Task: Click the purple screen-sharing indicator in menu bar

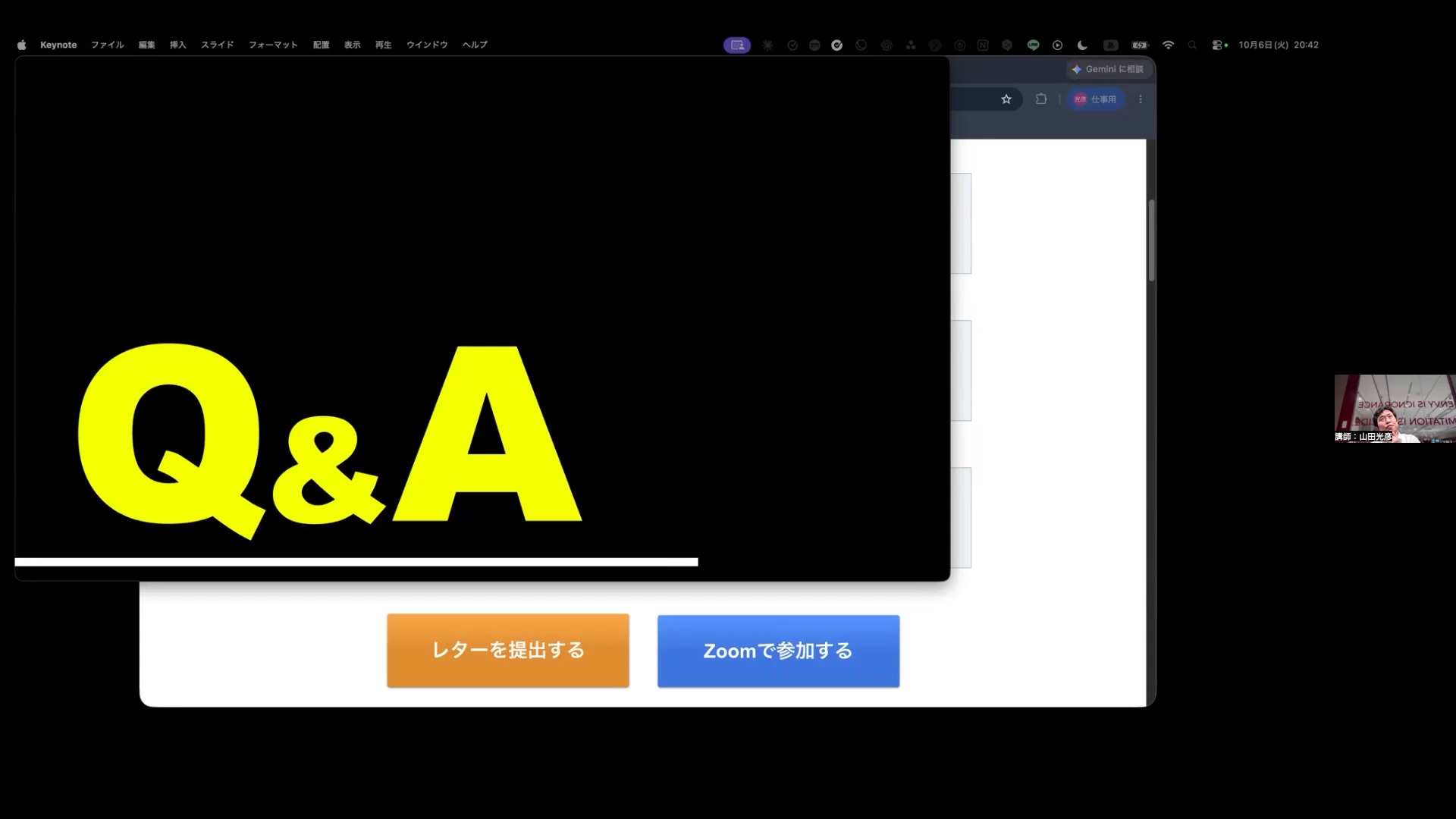Action: pos(737,45)
